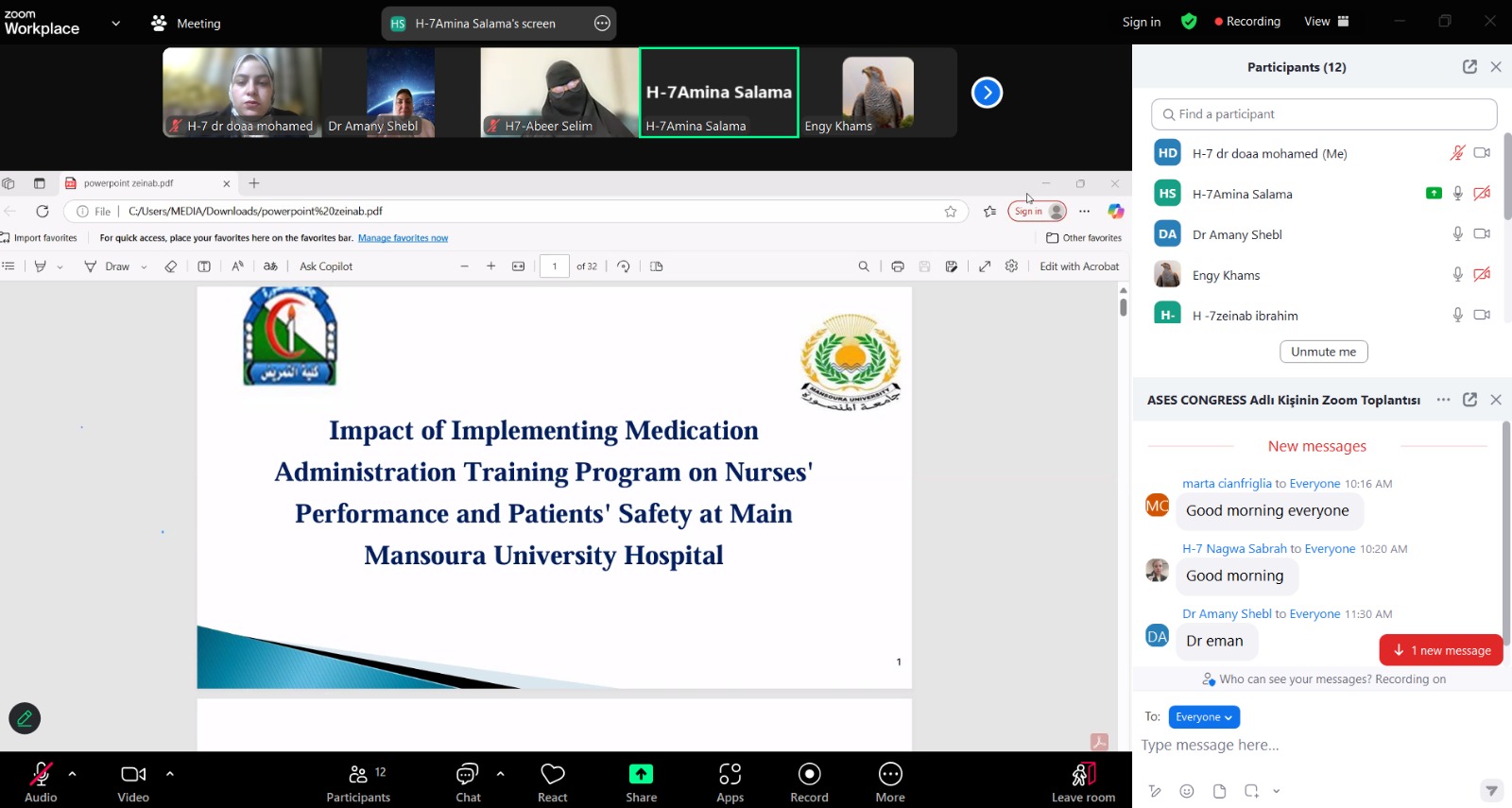Click chat text formatting icon
Screen dimensions: 1512x808
pos(1155,791)
